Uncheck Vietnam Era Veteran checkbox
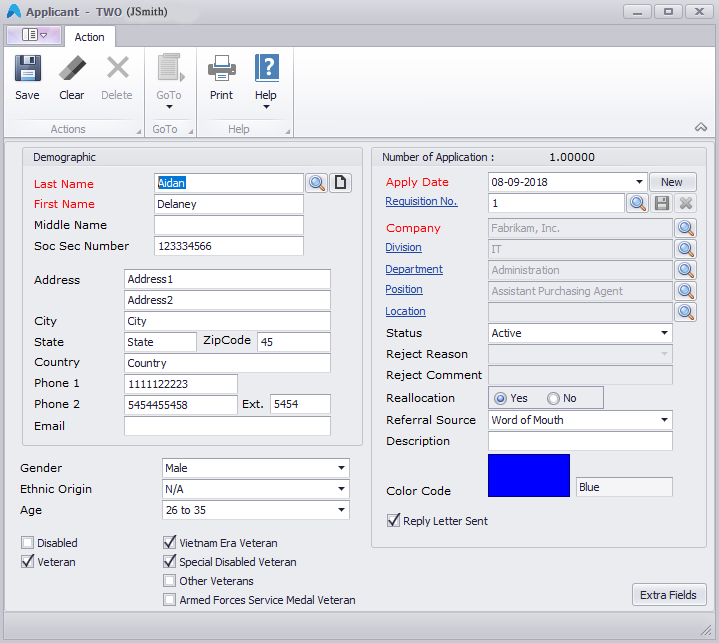This screenshot has height=643, width=719. pyautogui.click(x=170, y=543)
